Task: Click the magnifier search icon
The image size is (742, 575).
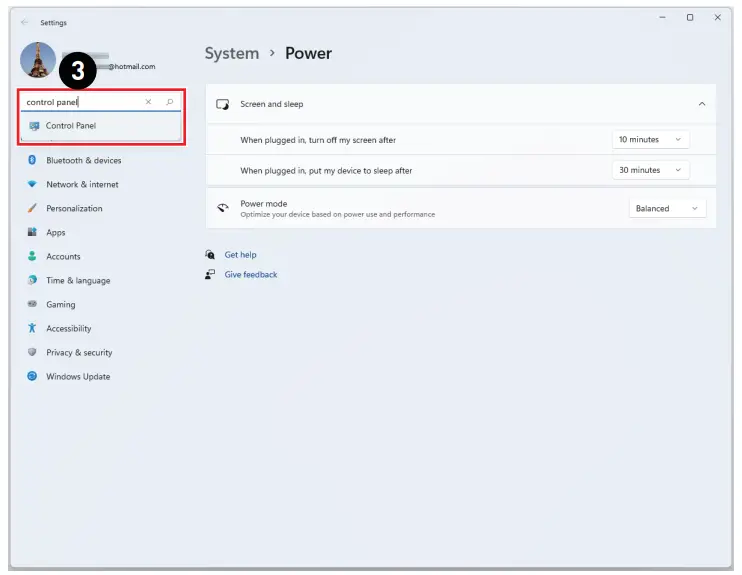Action: pos(169,102)
